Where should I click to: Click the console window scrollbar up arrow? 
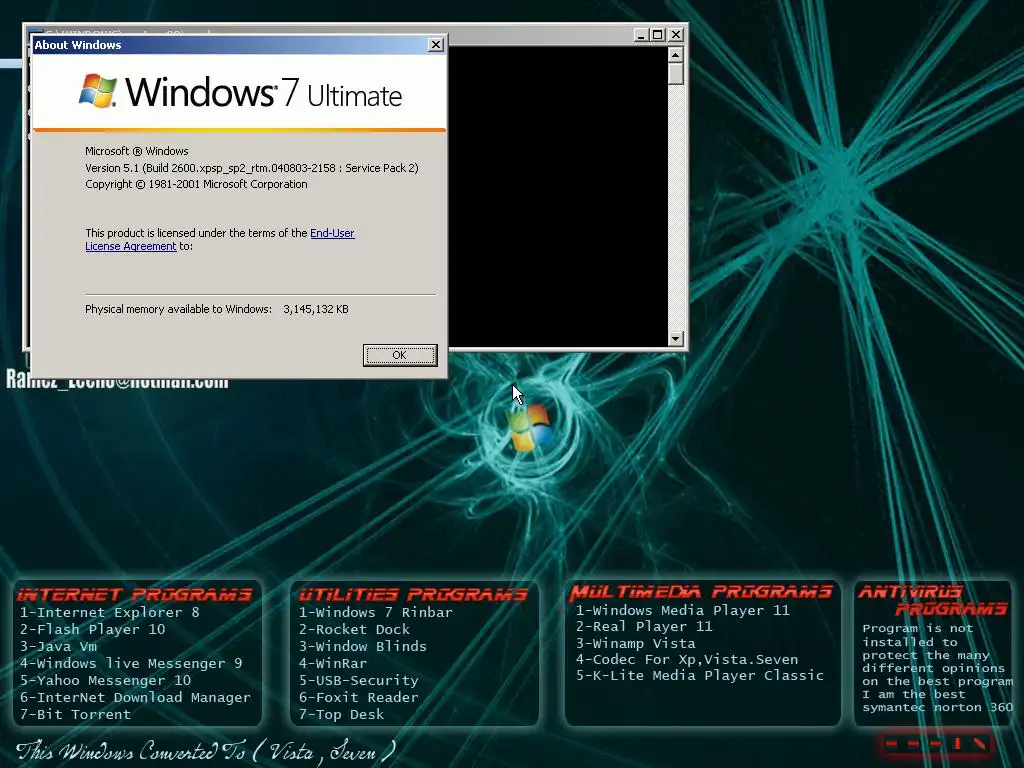click(x=676, y=54)
